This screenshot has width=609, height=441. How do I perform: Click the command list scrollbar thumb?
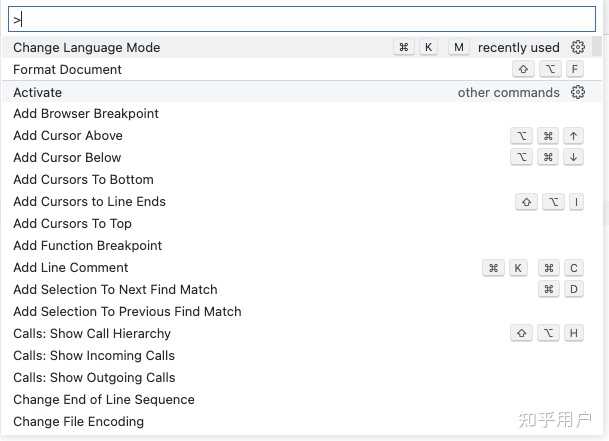coord(597,45)
